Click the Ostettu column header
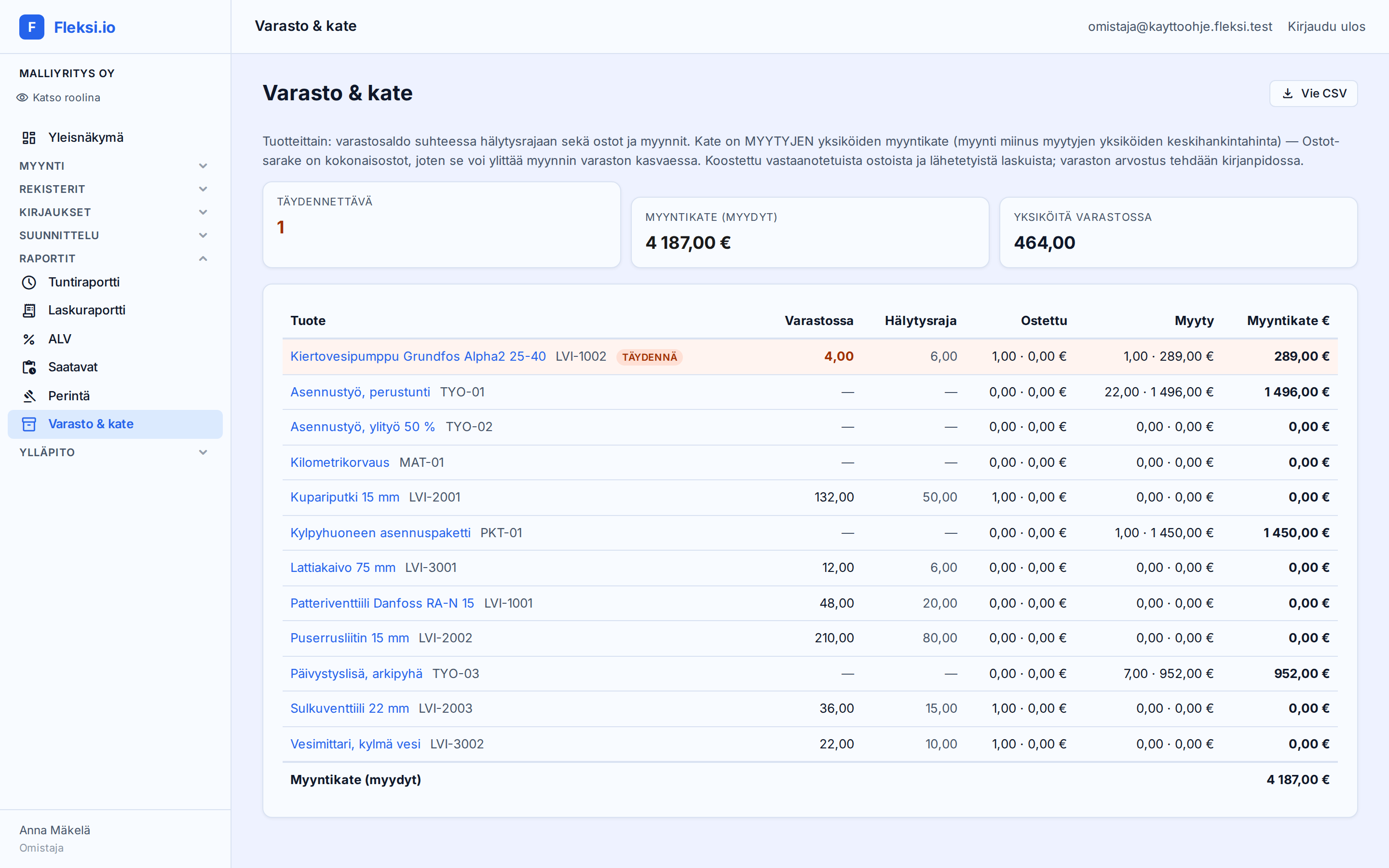This screenshot has width=1389, height=868. click(x=1044, y=321)
